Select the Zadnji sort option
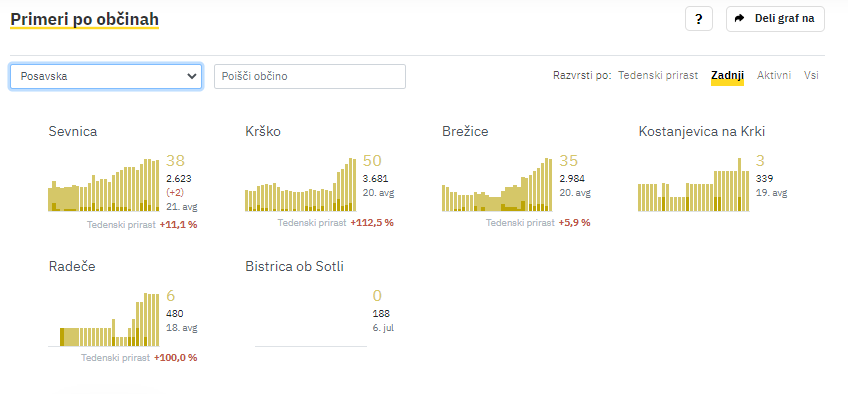 coord(727,76)
